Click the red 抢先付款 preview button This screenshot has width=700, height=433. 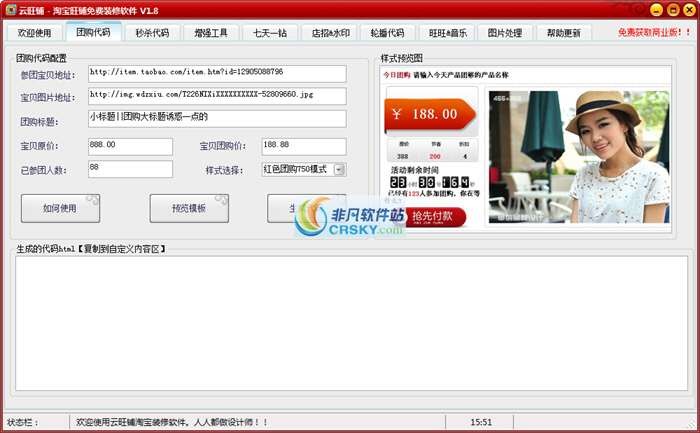coord(435,217)
